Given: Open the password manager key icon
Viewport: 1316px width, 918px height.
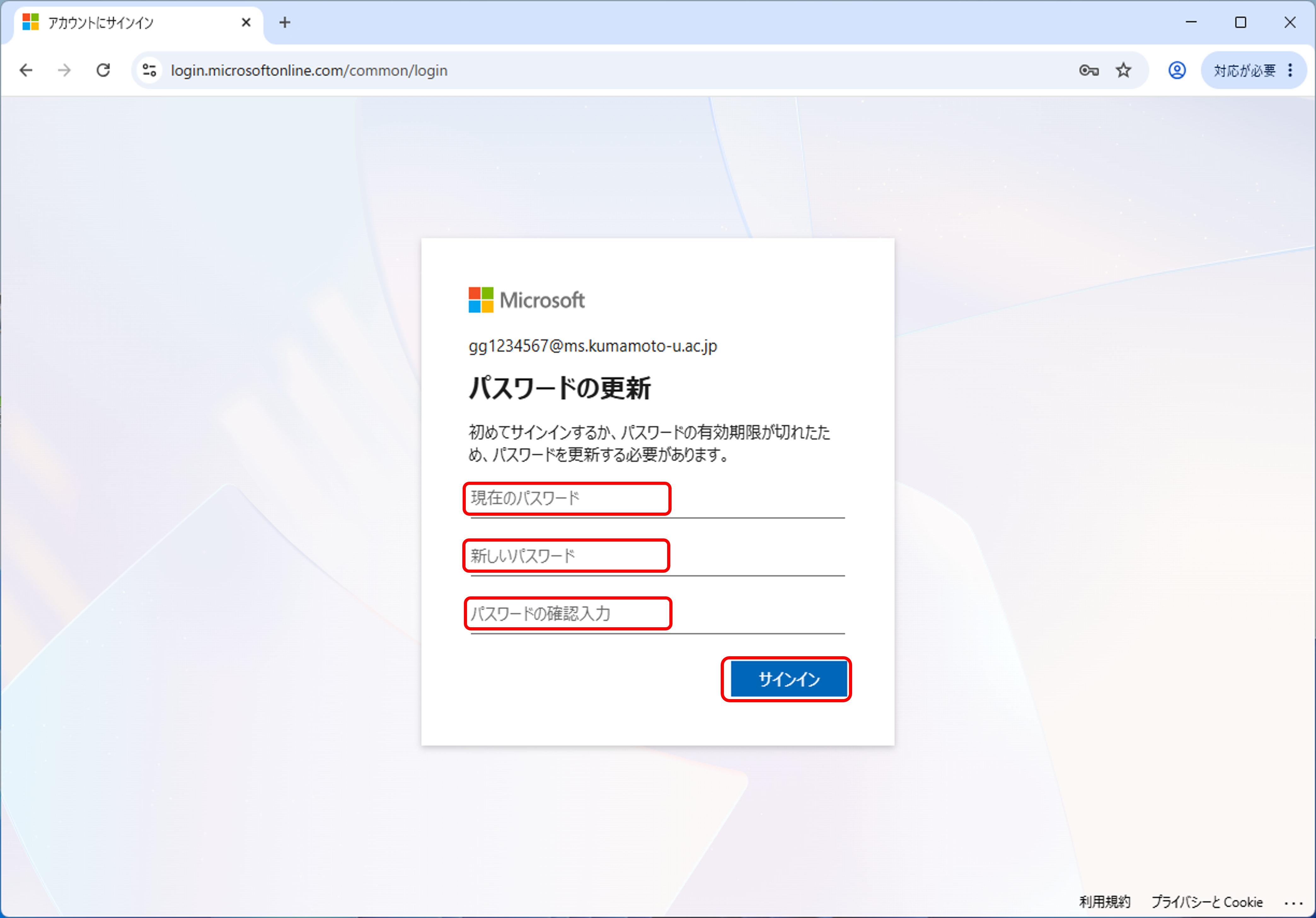Looking at the screenshot, I should coord(1088,71).
